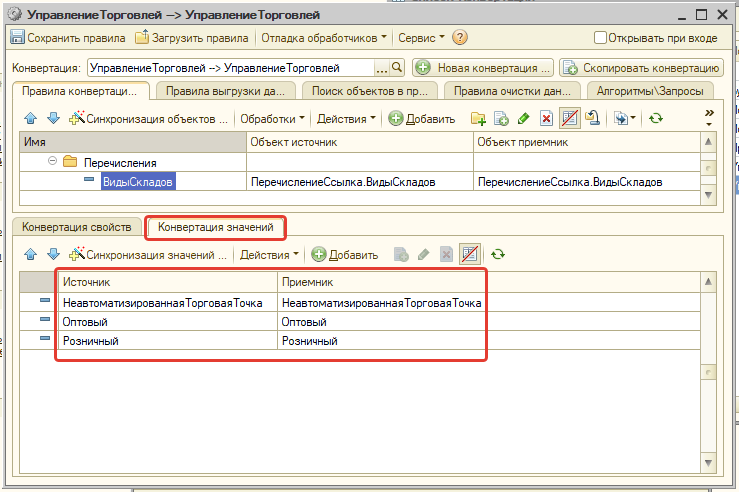Switch to Правила выгрузки данных tab
Image resolution: width=739 pixels, height=492 pixels.
coord(225,91)
